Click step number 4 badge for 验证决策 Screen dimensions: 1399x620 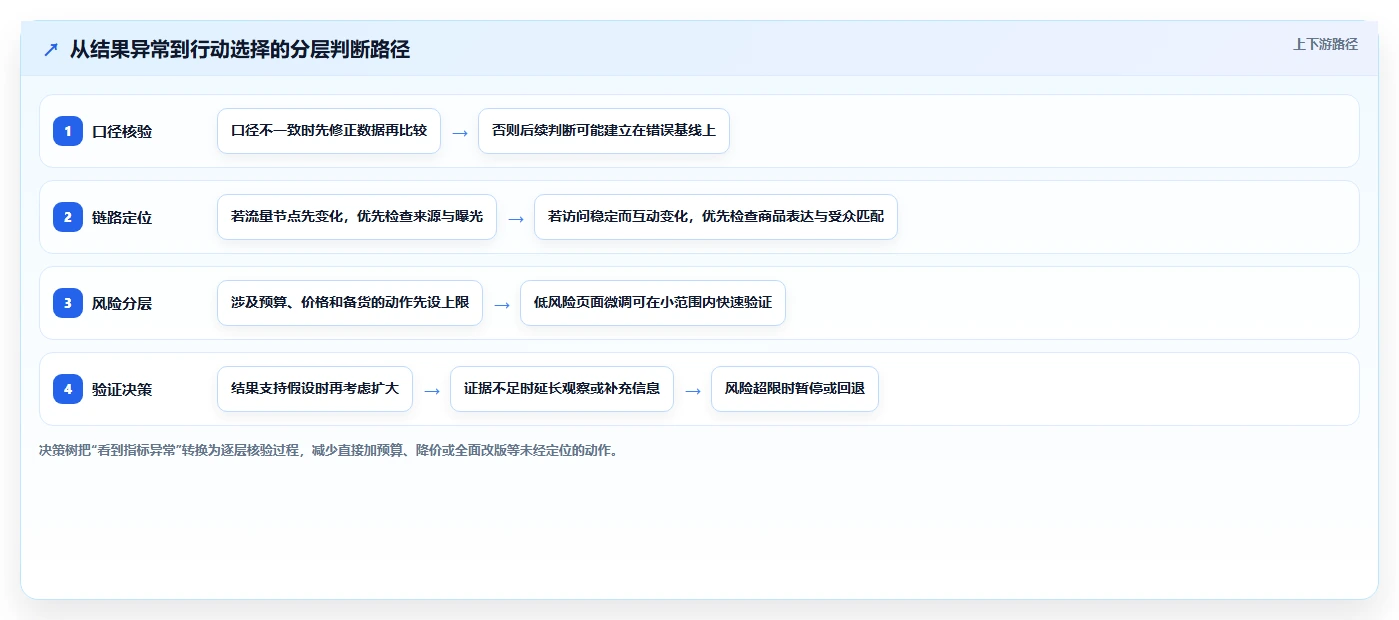(68, 389)
